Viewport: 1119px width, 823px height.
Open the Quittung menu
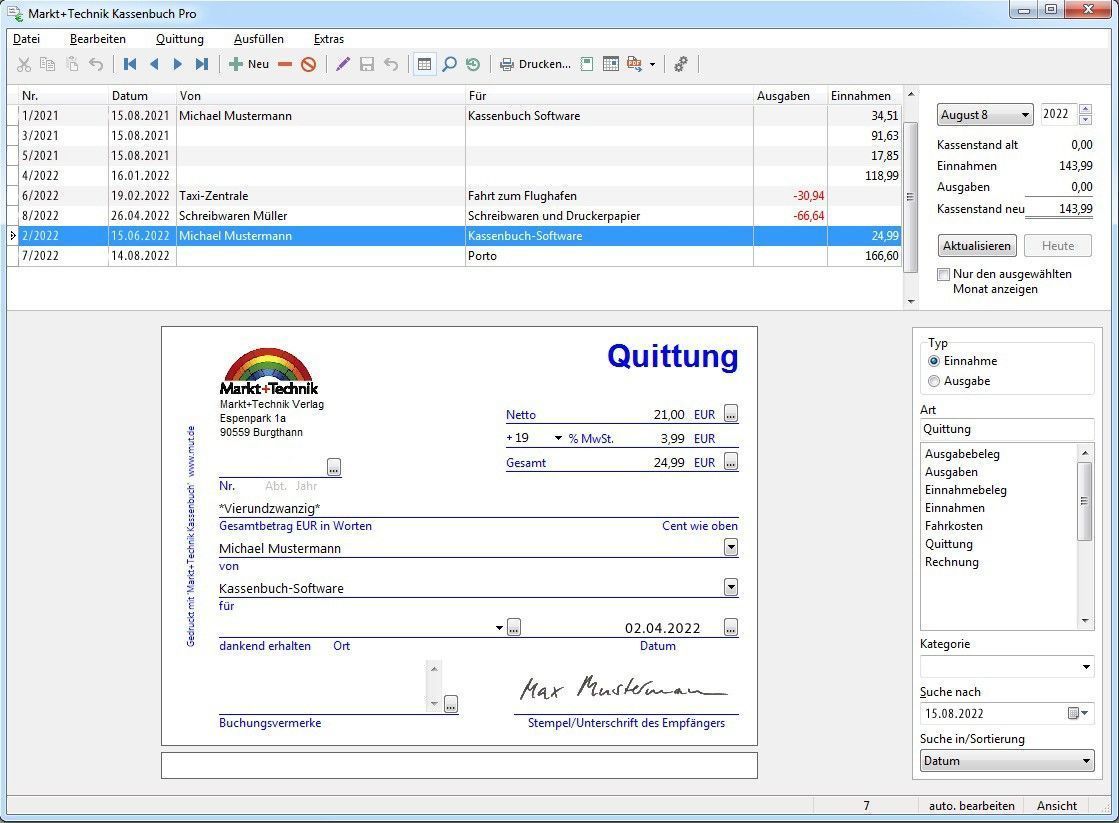[x=179, y=39]
